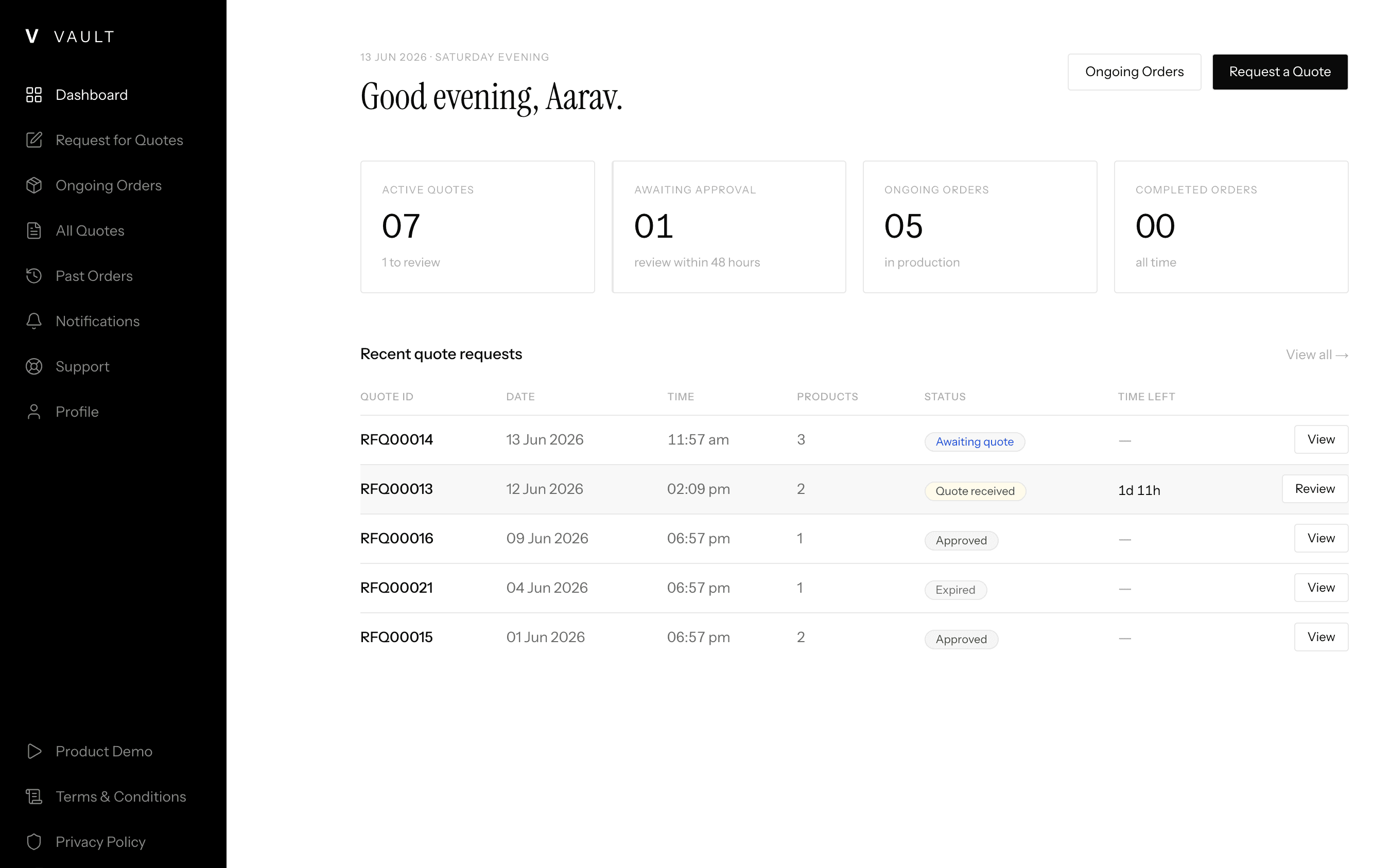Screen dimensions: 1390x868
Task: Click the Awaiting quote status badge
Action: pyautogui.click(x=974, y=441)
